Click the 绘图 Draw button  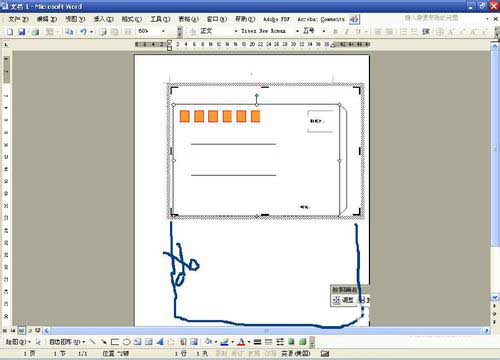tap(18, 342)
